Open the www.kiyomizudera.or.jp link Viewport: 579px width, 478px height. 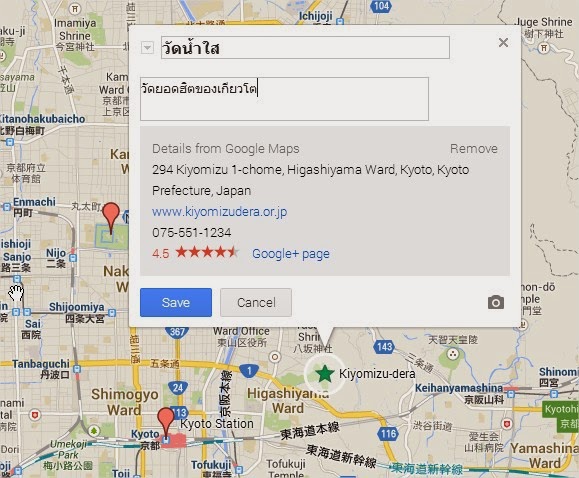tap(219, 212)
